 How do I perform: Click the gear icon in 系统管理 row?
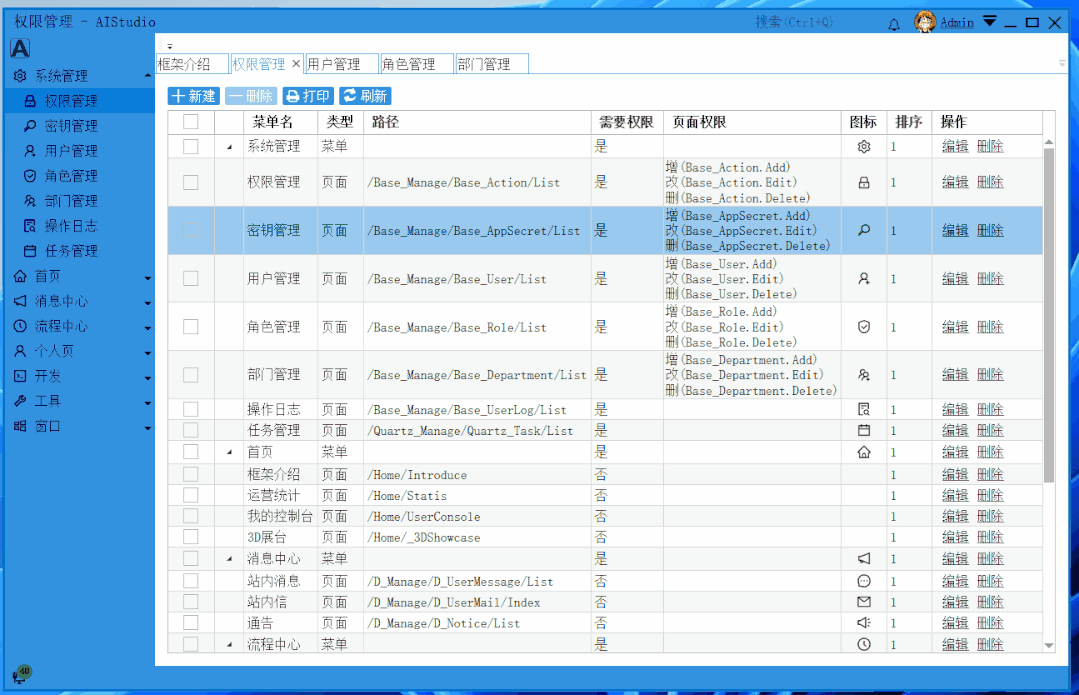tap(864, 147)
